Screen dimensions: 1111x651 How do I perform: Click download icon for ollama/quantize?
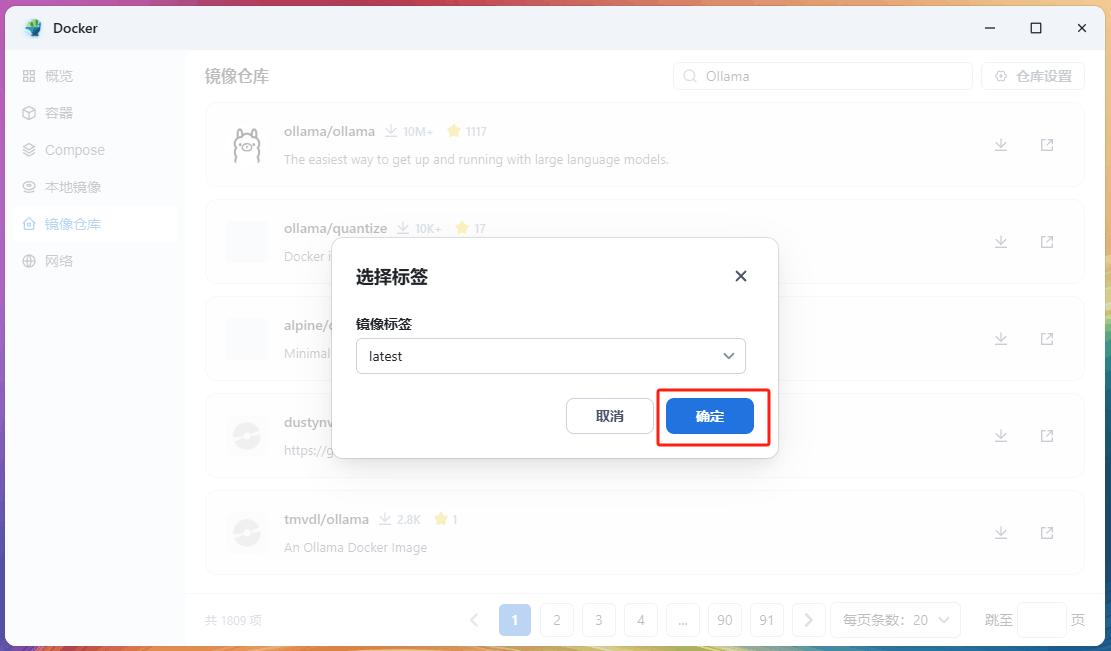click(x=1000, y=242)
